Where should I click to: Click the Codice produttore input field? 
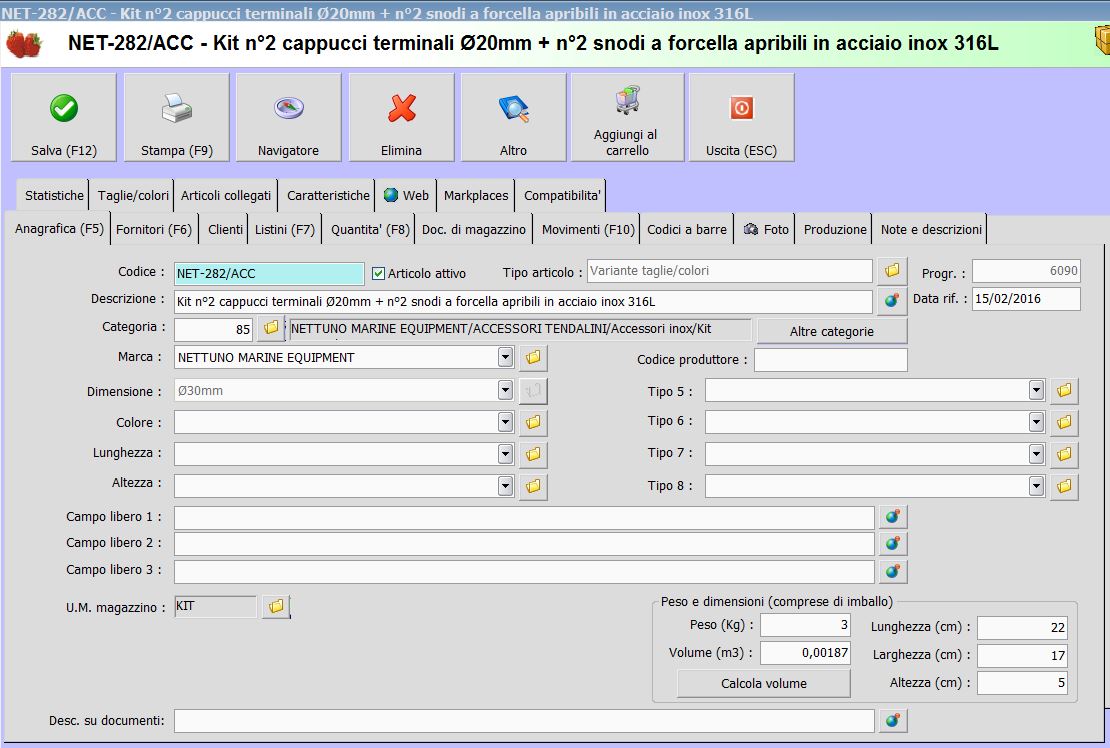tap(830, 359)
